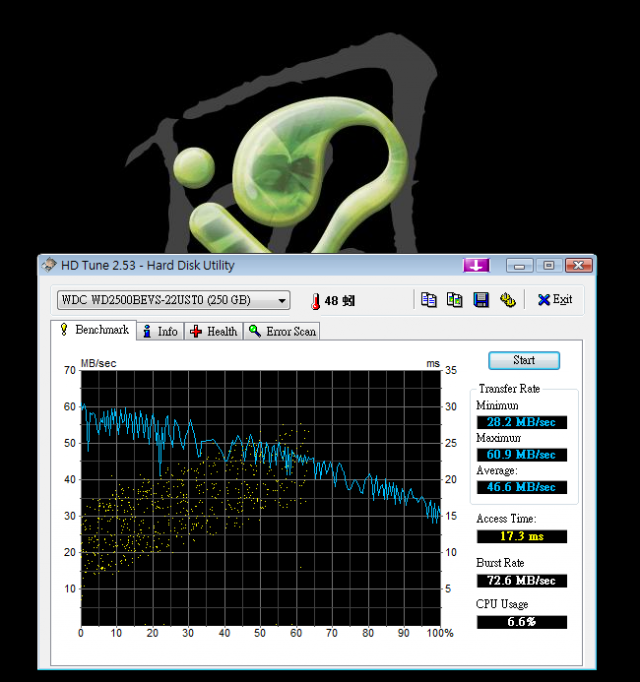Switch to the Error Scan tab
Image resolution: width=640 pixels, height=682 pixels.
pyautogui.click(x=282, y=331)
